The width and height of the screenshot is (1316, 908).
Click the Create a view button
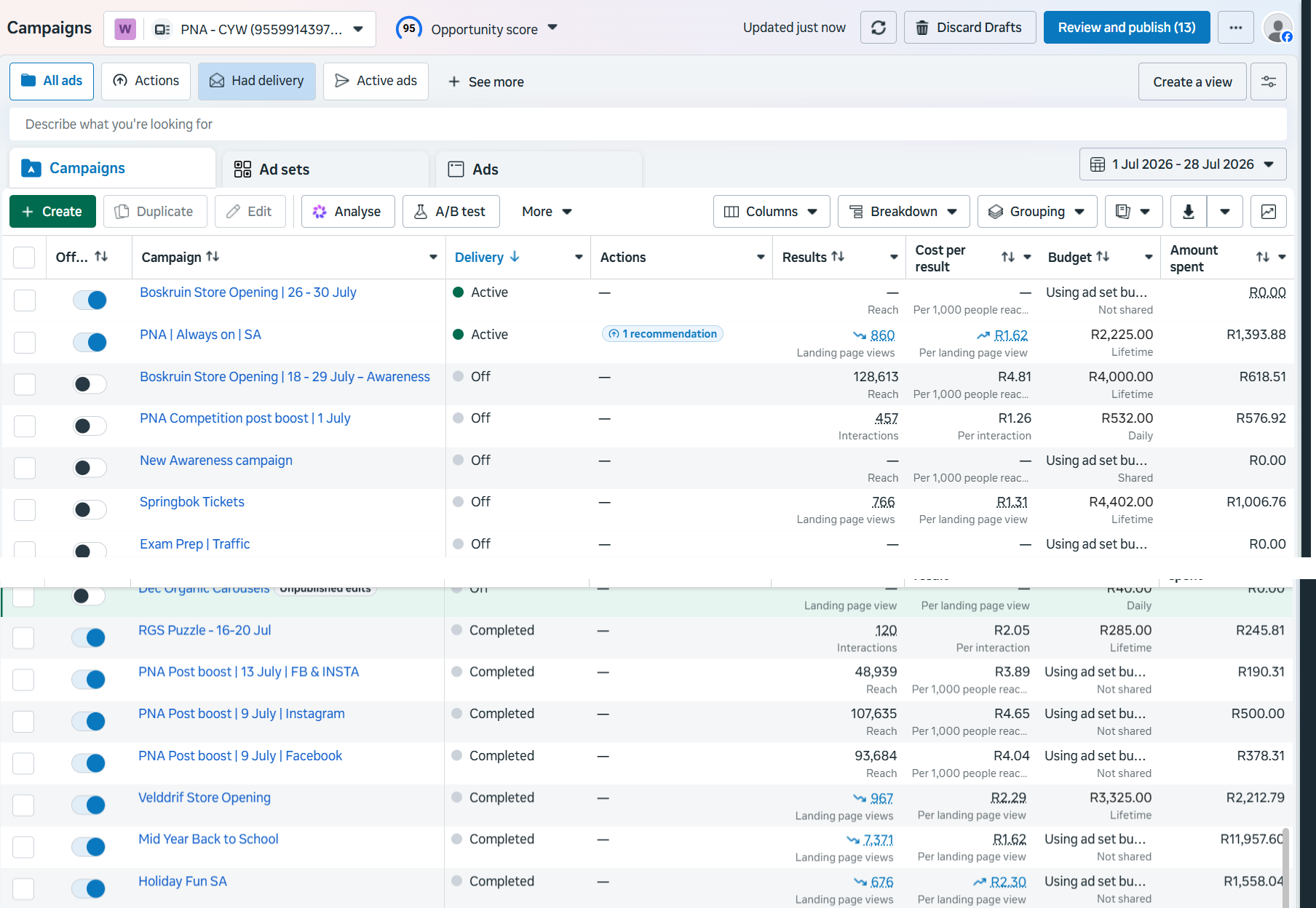coord(1192,81)
